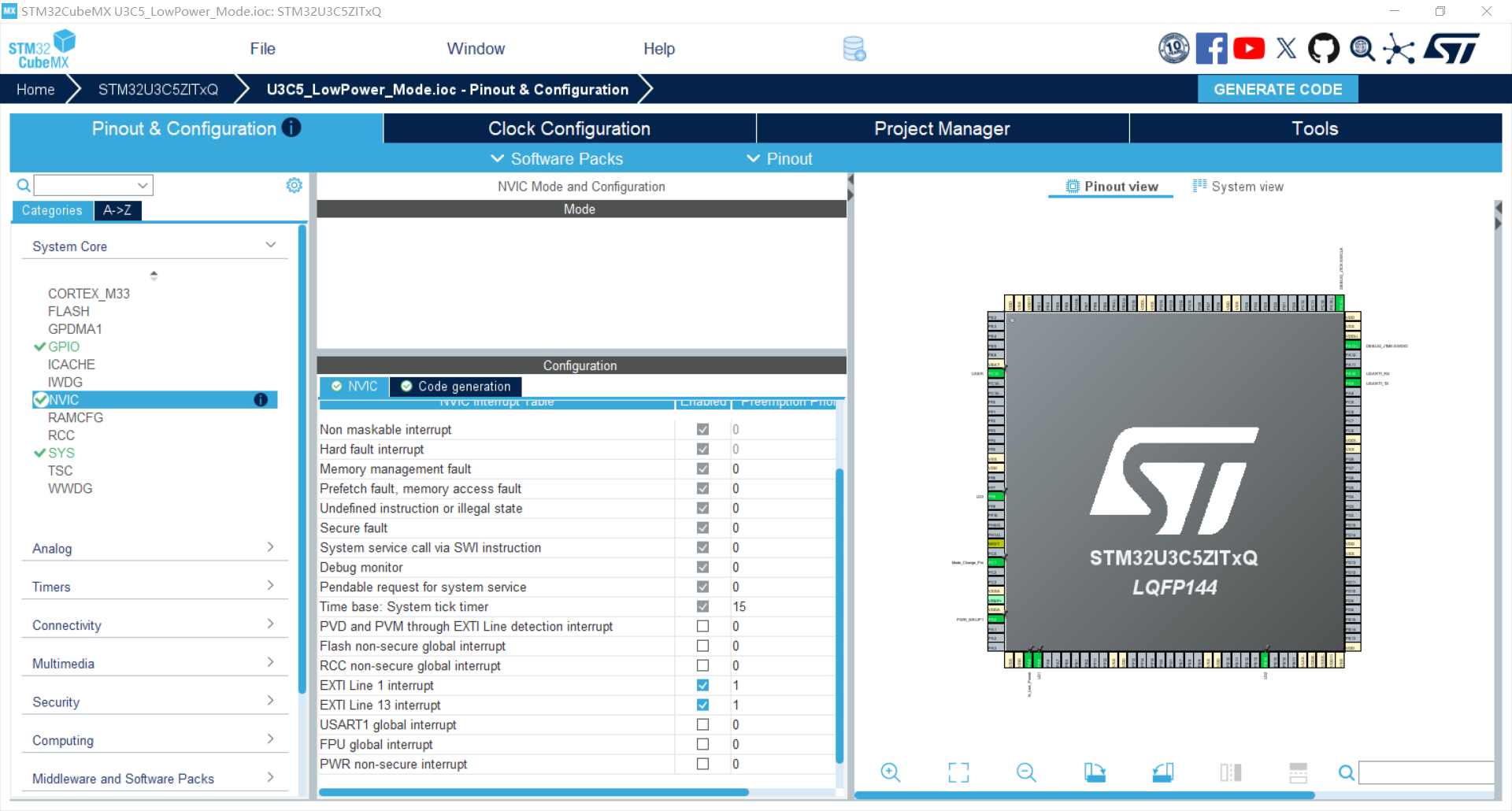Zoom in on the chip pinout view
Screen dimensions: 1512x811
point(890,772)
